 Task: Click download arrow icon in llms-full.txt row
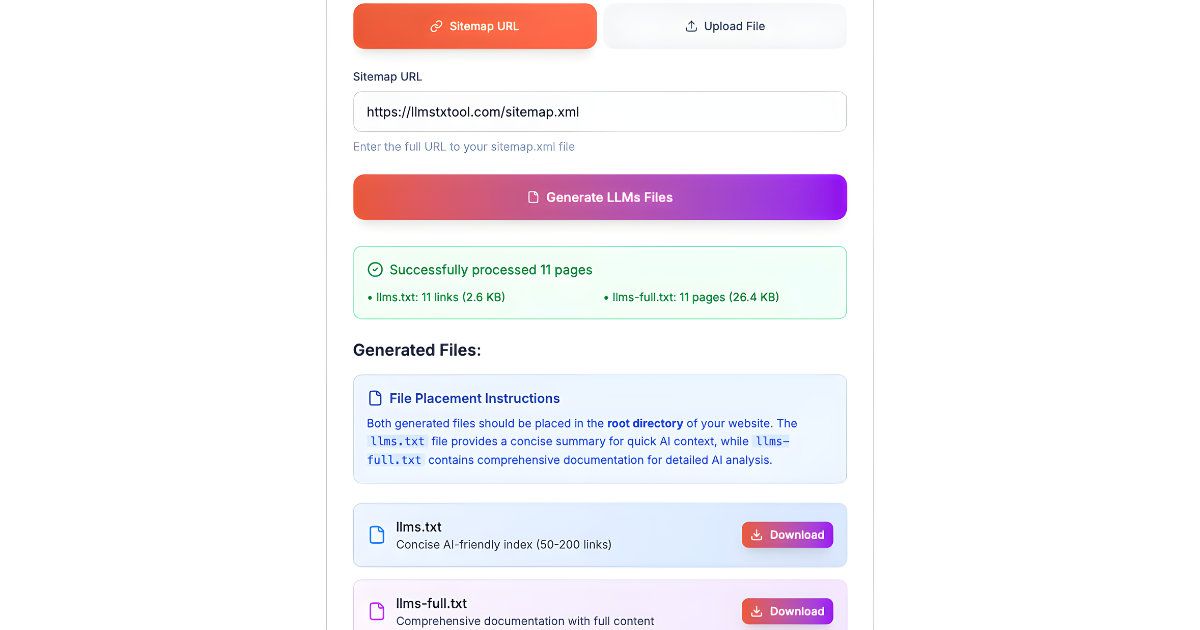pos(757,611)
